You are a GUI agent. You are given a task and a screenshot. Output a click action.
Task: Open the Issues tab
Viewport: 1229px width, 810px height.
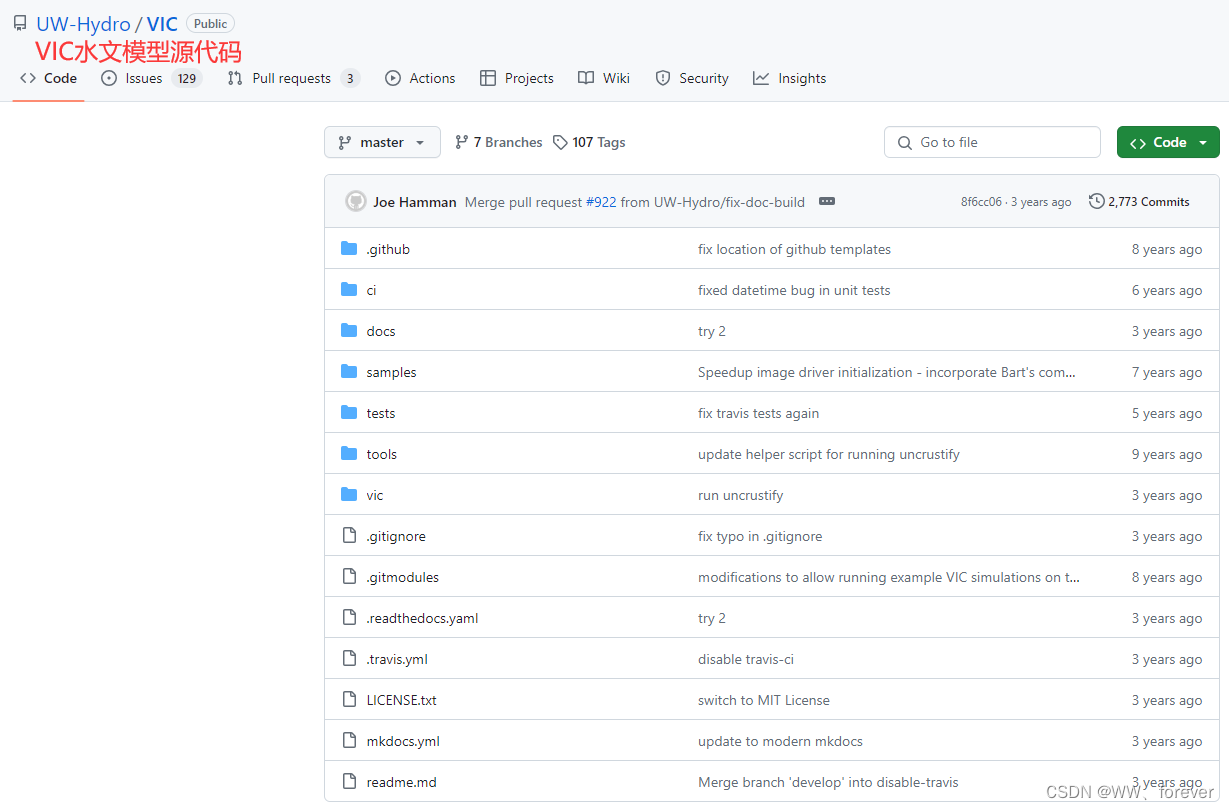click(151, 78)
